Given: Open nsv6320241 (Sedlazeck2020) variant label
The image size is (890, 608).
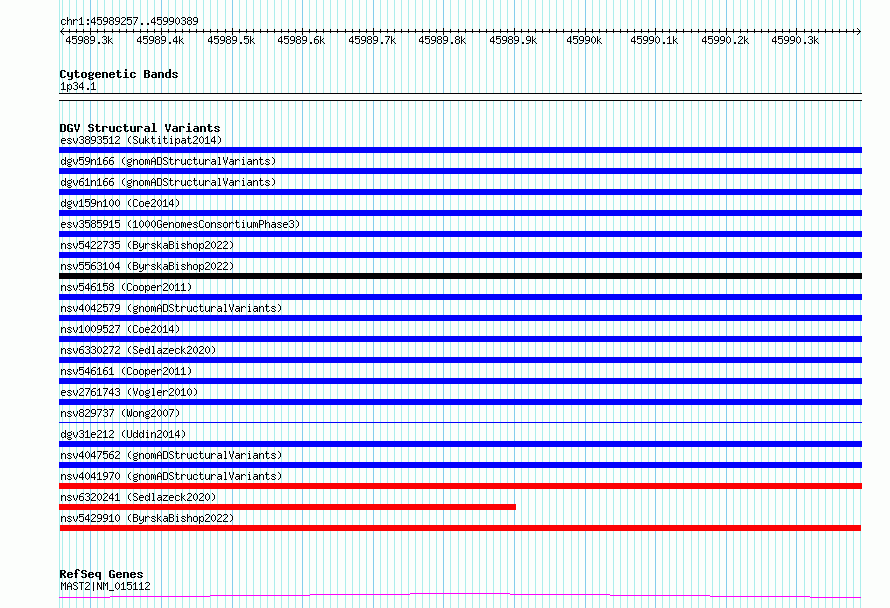Looking at the screenshot, I should coord(138,497).
